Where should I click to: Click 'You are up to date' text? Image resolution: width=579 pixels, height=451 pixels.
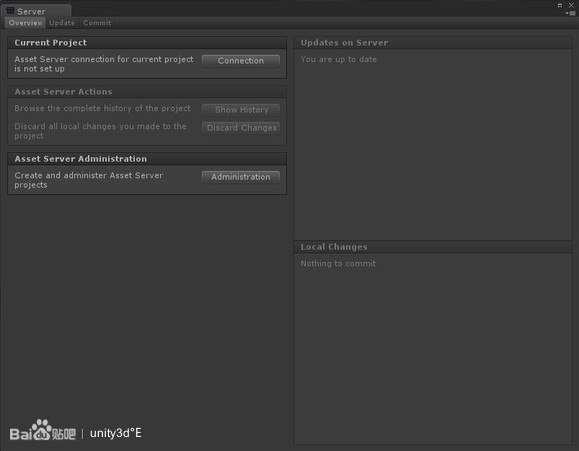(338, 59)
